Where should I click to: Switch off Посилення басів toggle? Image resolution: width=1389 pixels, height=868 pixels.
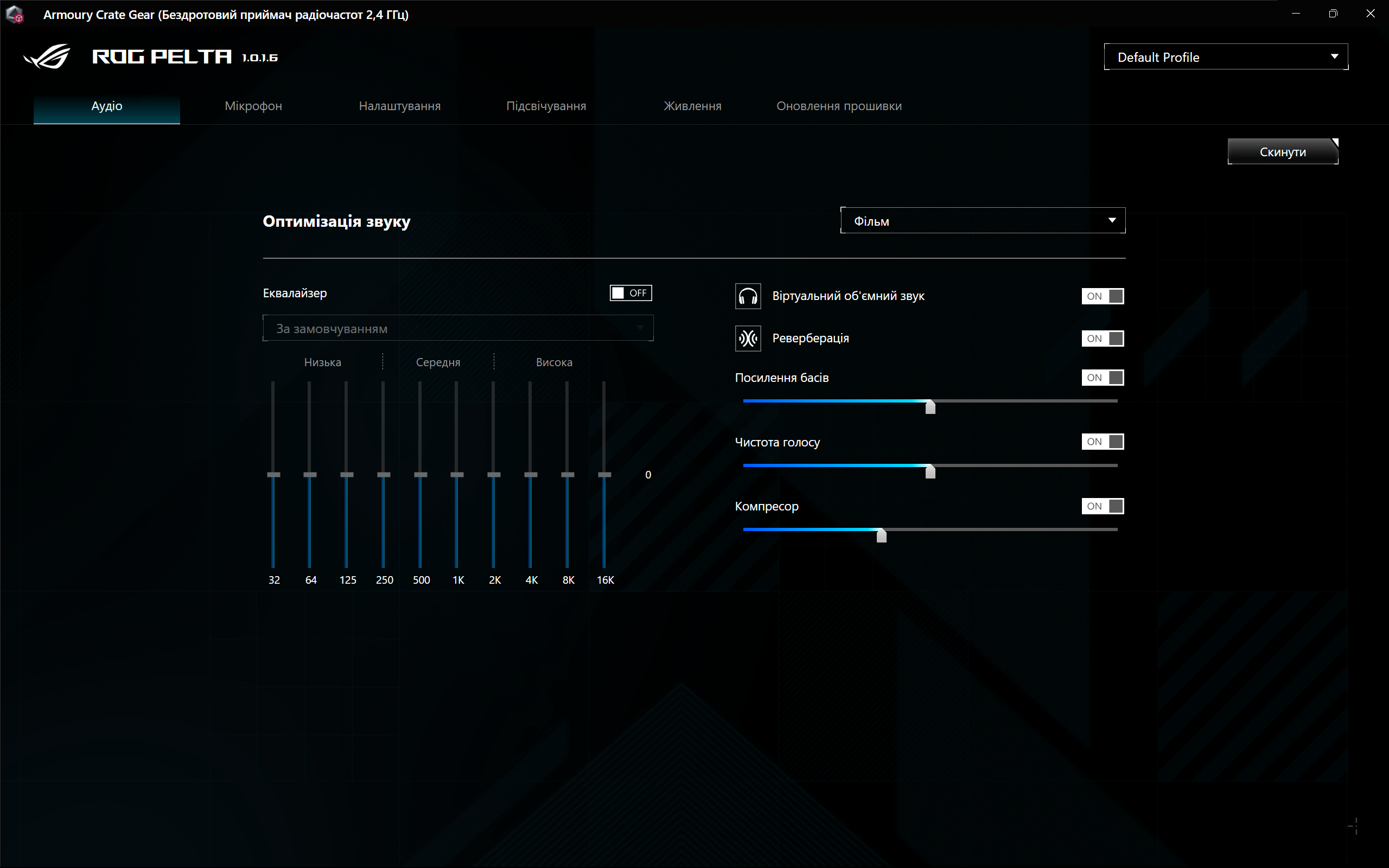click(x=1103, y=377)
